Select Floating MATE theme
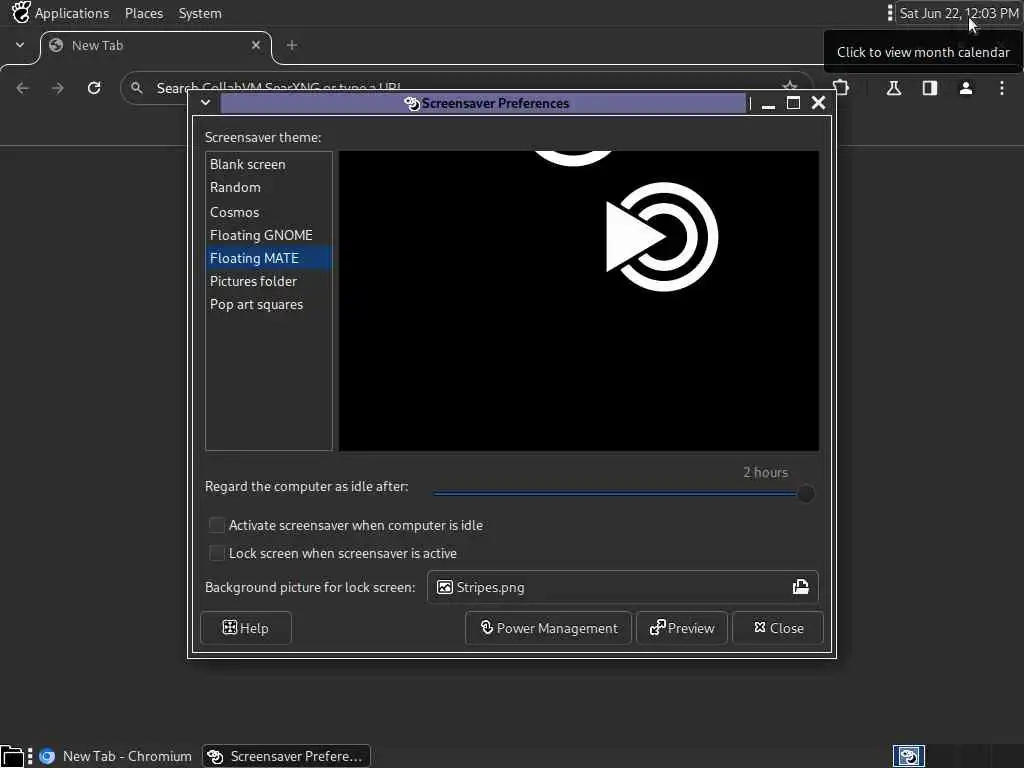This screenshot has width=1024, height=768. (x=269, y=258)
